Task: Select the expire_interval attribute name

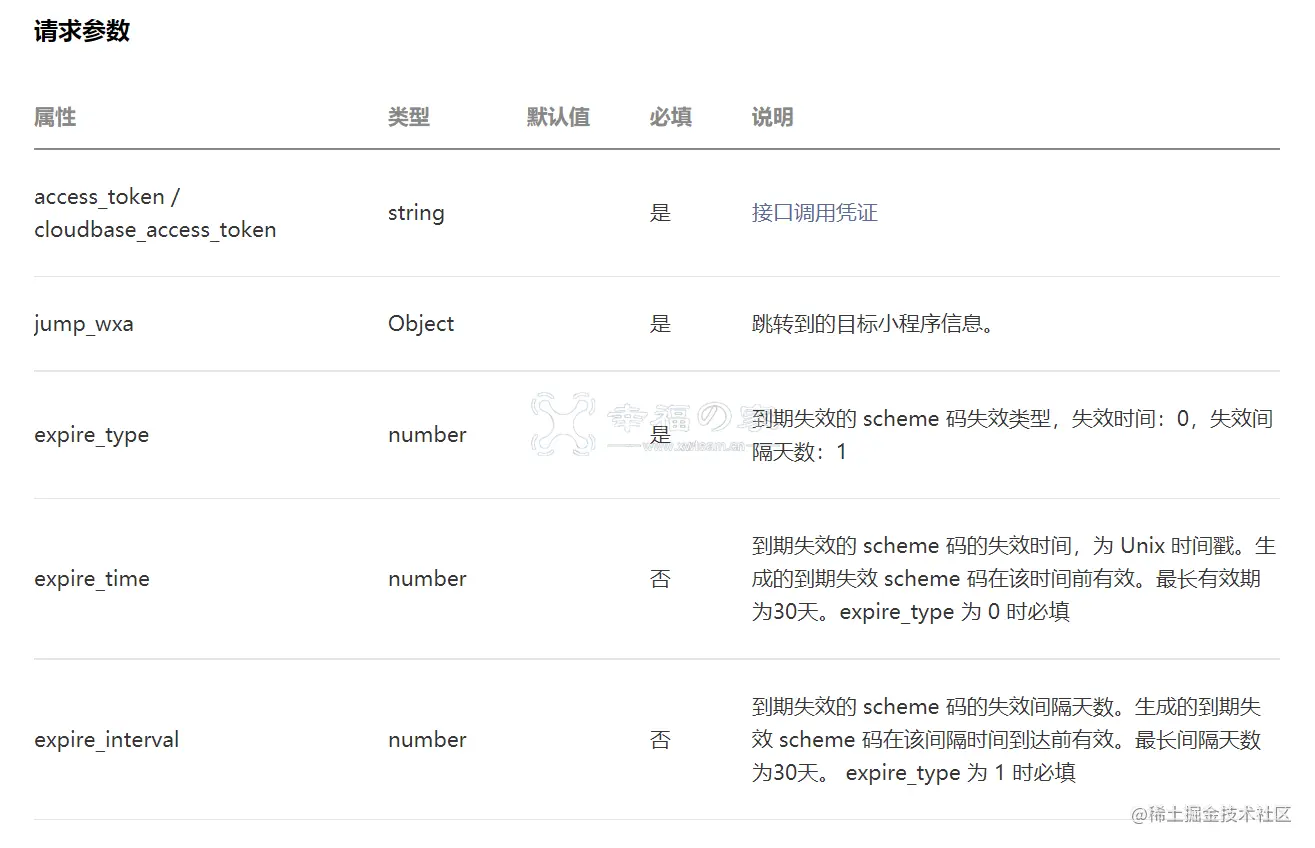Action: [107, 740]
